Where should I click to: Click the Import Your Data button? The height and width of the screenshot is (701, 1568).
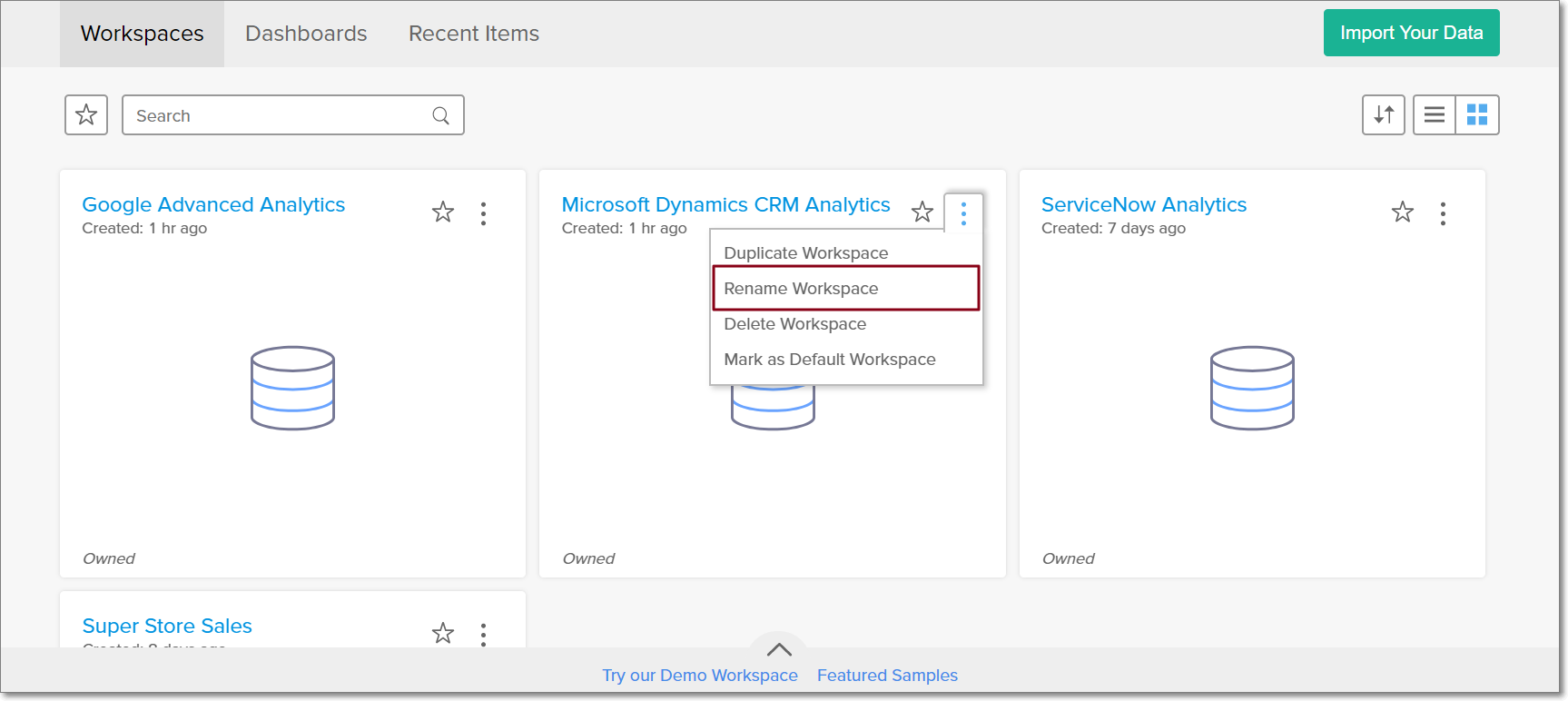(1411, 33)
